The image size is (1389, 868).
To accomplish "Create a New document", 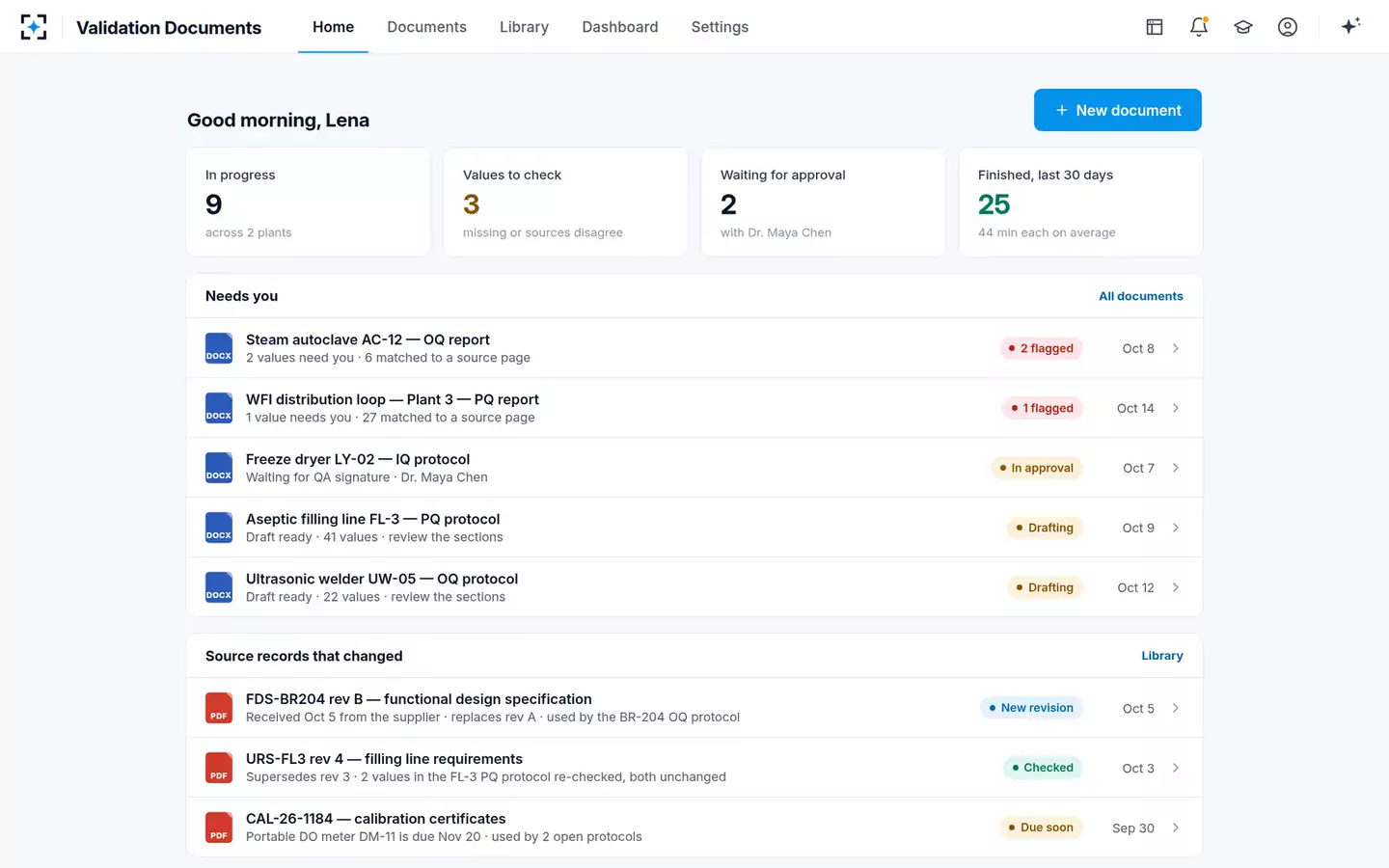I will (x=1118, y=110).
